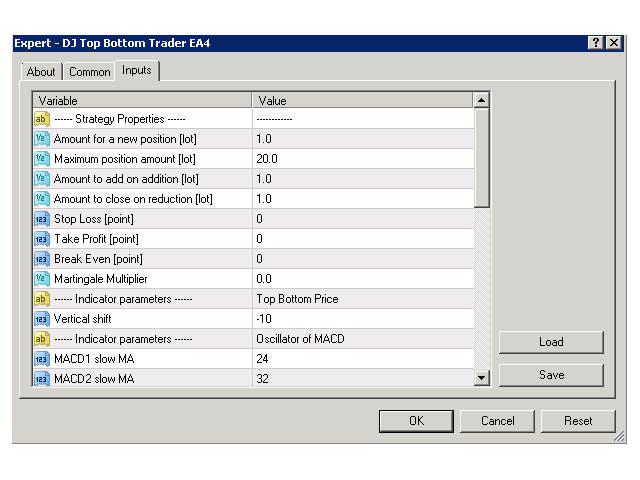Click the Oscillator of MACD value cell
Viewport: 640px width, 480px height.
coord(363,339)
